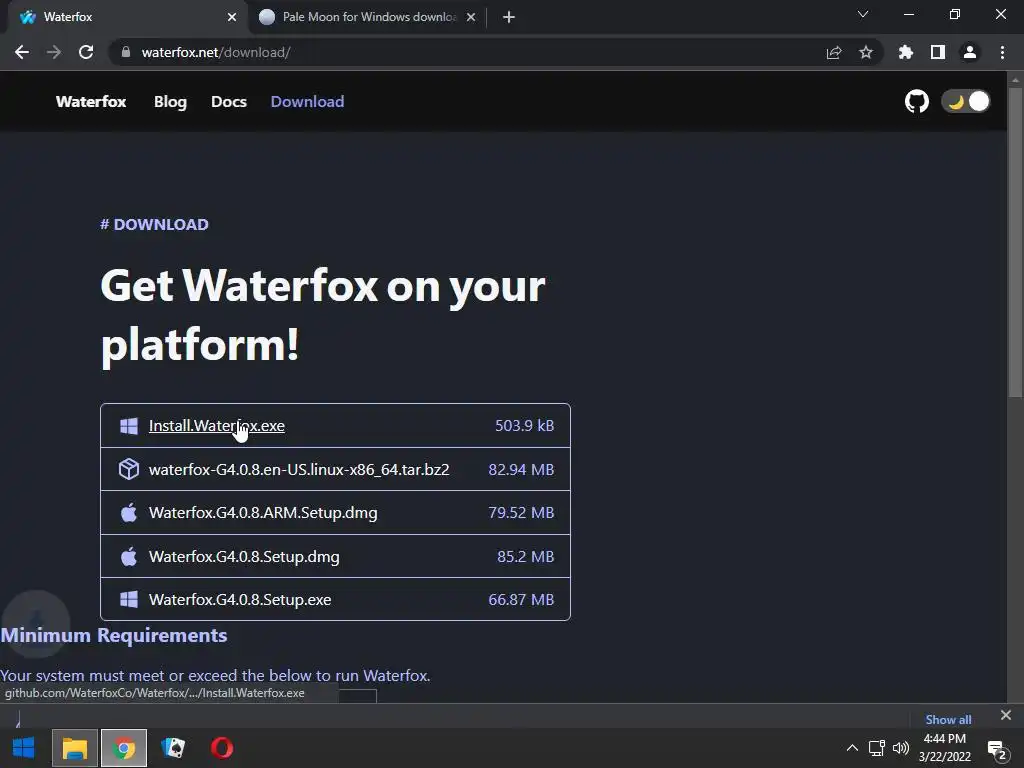
Task: Close the Chrome downloads bar
Action: [1006, 715]
